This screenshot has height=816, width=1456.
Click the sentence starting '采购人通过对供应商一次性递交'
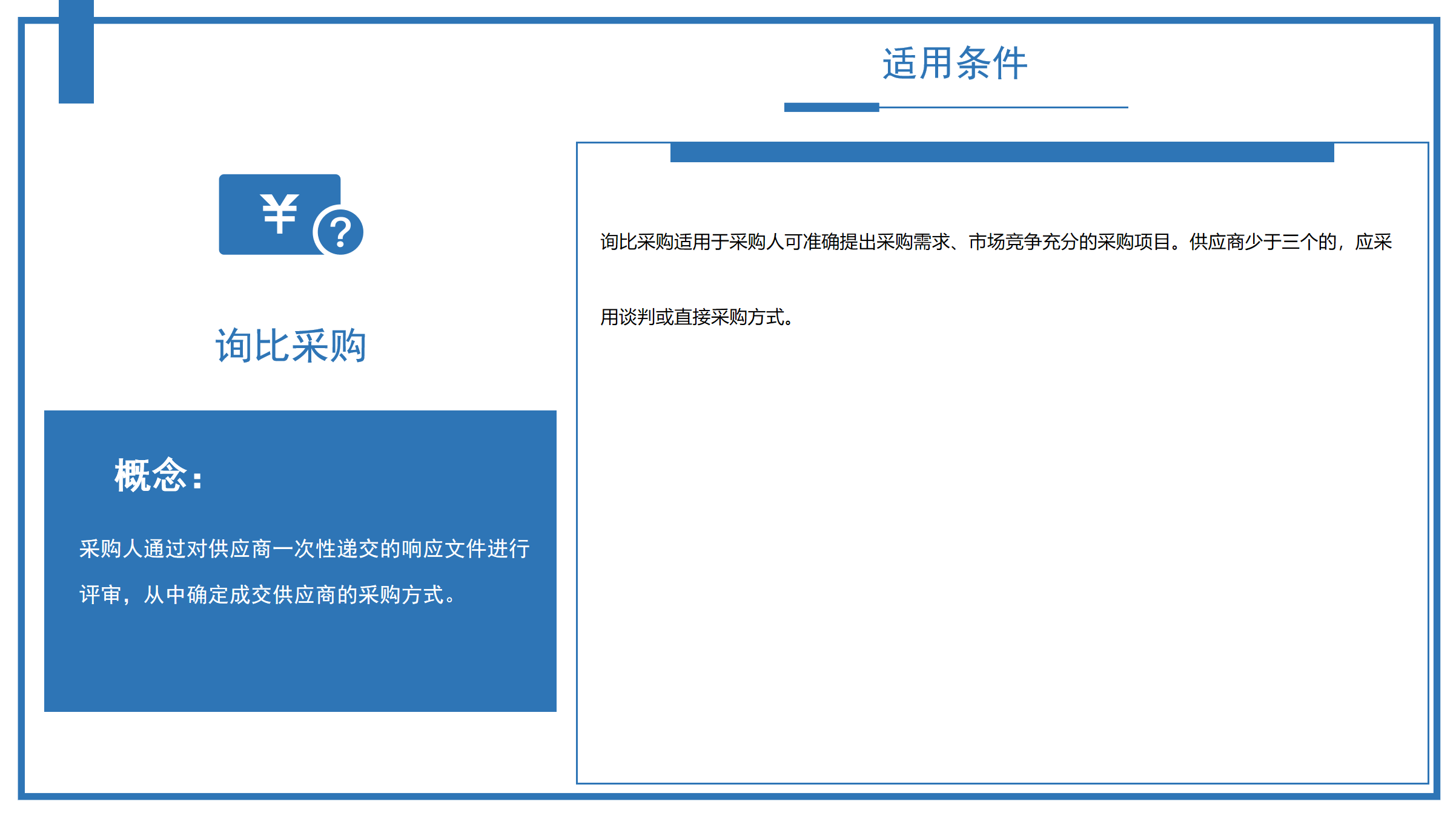click(x=305, y=571)
